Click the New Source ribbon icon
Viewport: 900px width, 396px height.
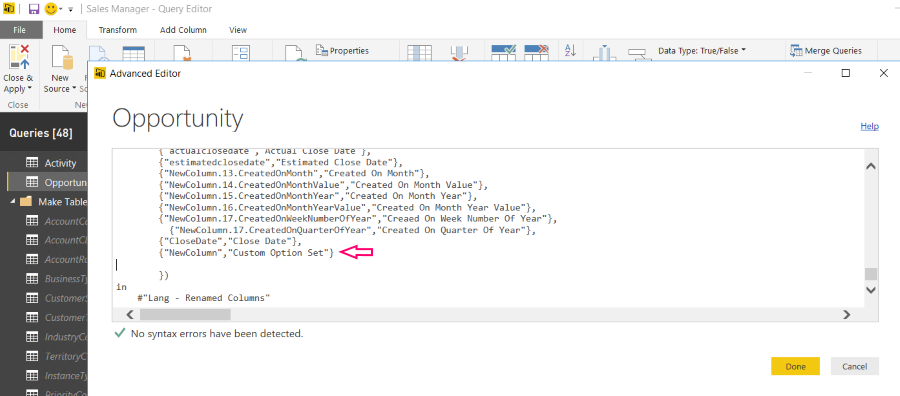pos(61,58)
